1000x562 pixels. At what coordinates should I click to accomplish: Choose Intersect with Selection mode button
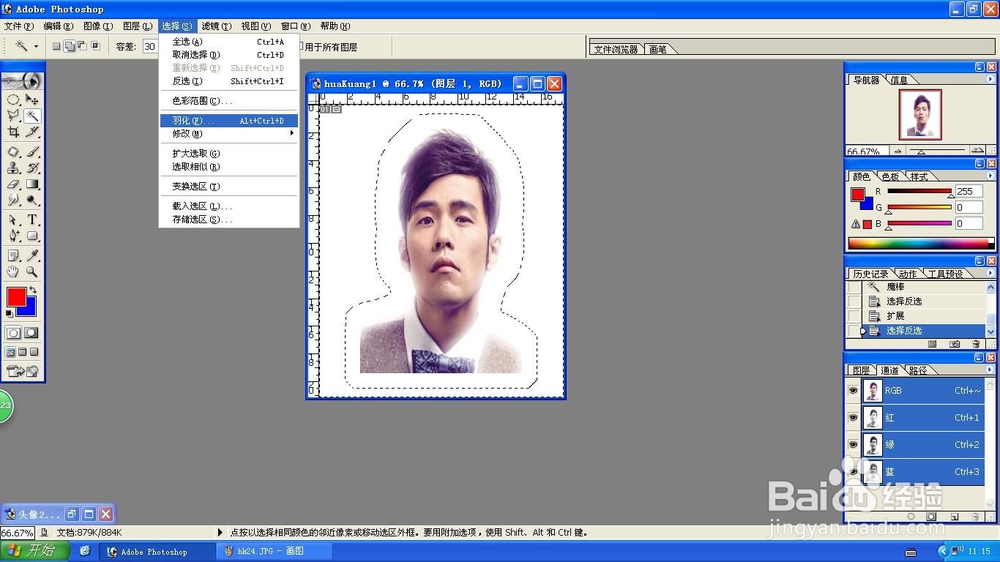[x=96, y=46]
